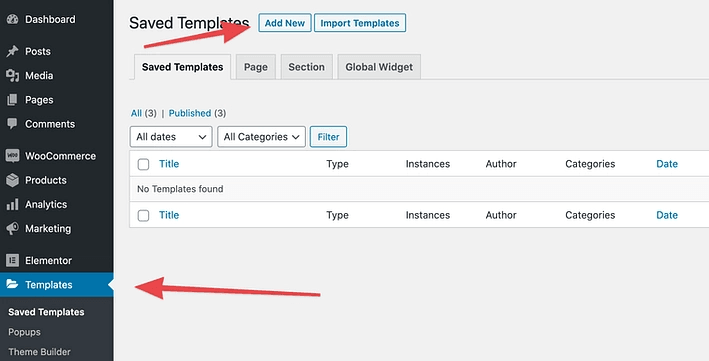This screenshot has height=361, width=709.
Task: Click the Elementor logo icon
Action: (12, 261)
